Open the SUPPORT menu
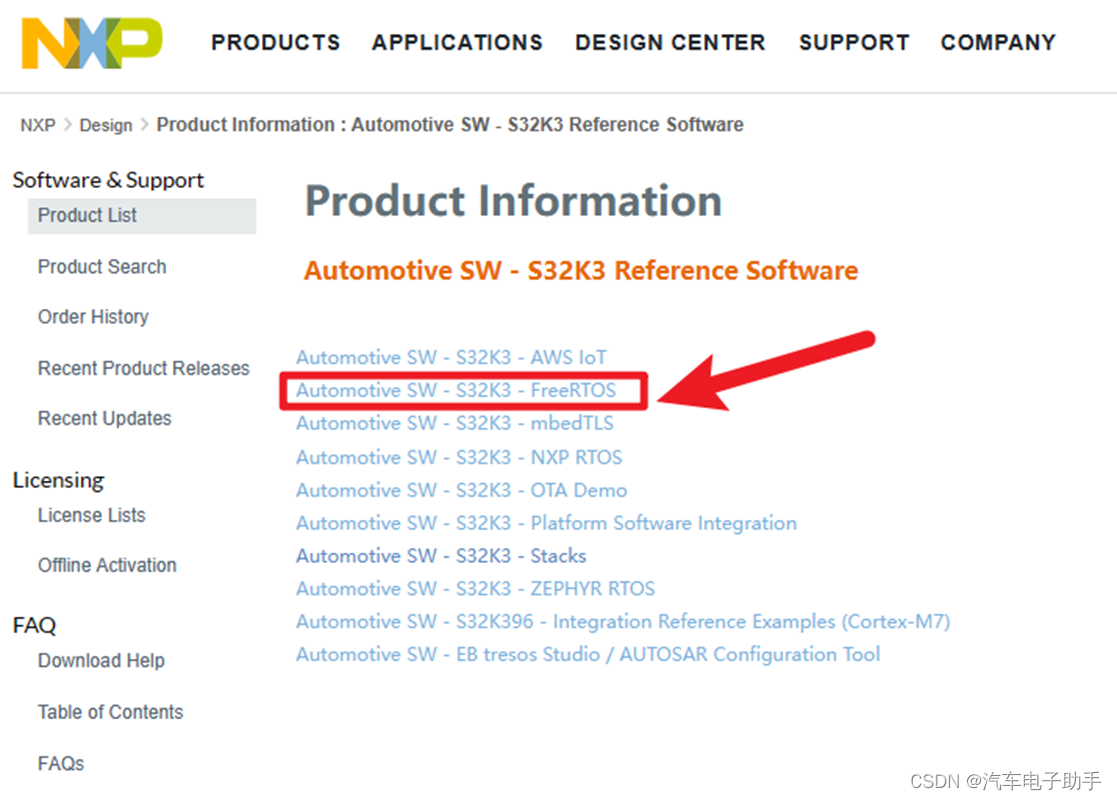Screen dimensions: 1117x800 point(854,43)
